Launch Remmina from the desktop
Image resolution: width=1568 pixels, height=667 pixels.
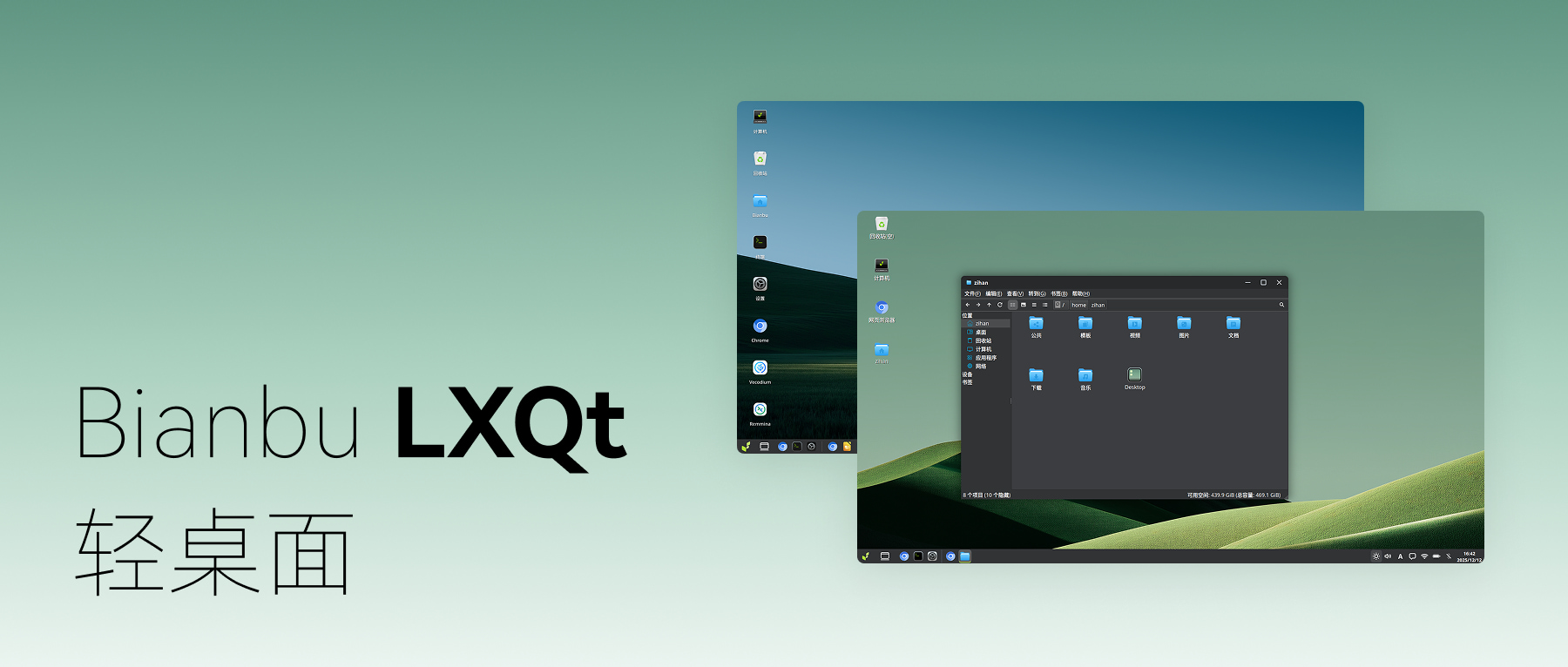click(x=760, y=410)
